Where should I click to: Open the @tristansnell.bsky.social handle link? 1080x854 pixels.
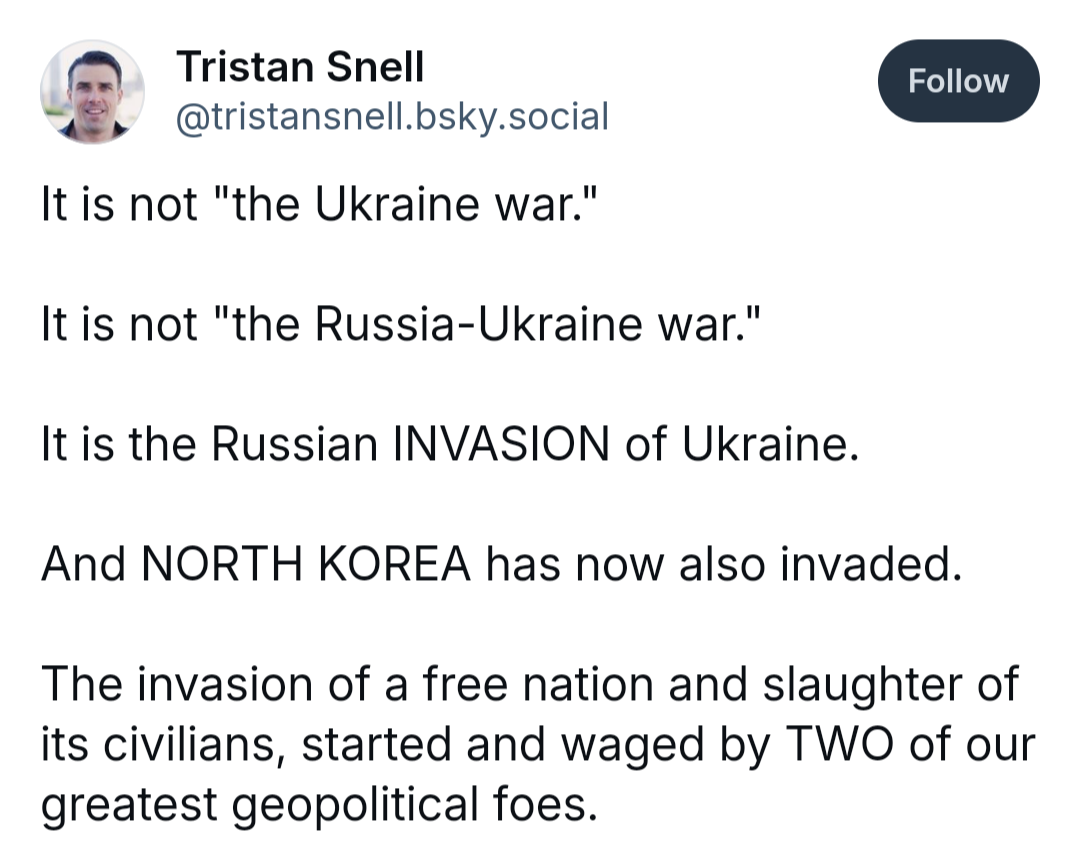coord(393,116)
